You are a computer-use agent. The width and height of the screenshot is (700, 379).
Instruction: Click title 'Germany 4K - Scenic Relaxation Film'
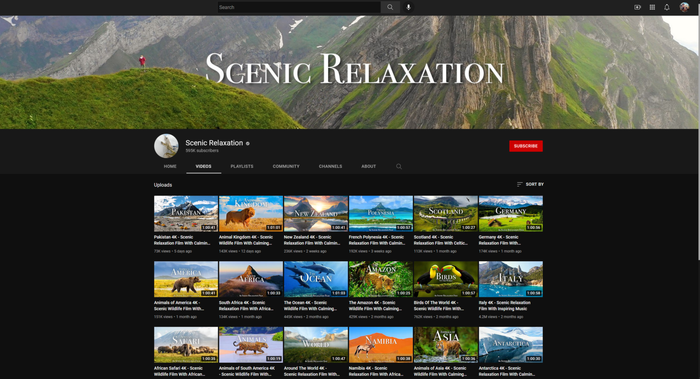point(500,240)
